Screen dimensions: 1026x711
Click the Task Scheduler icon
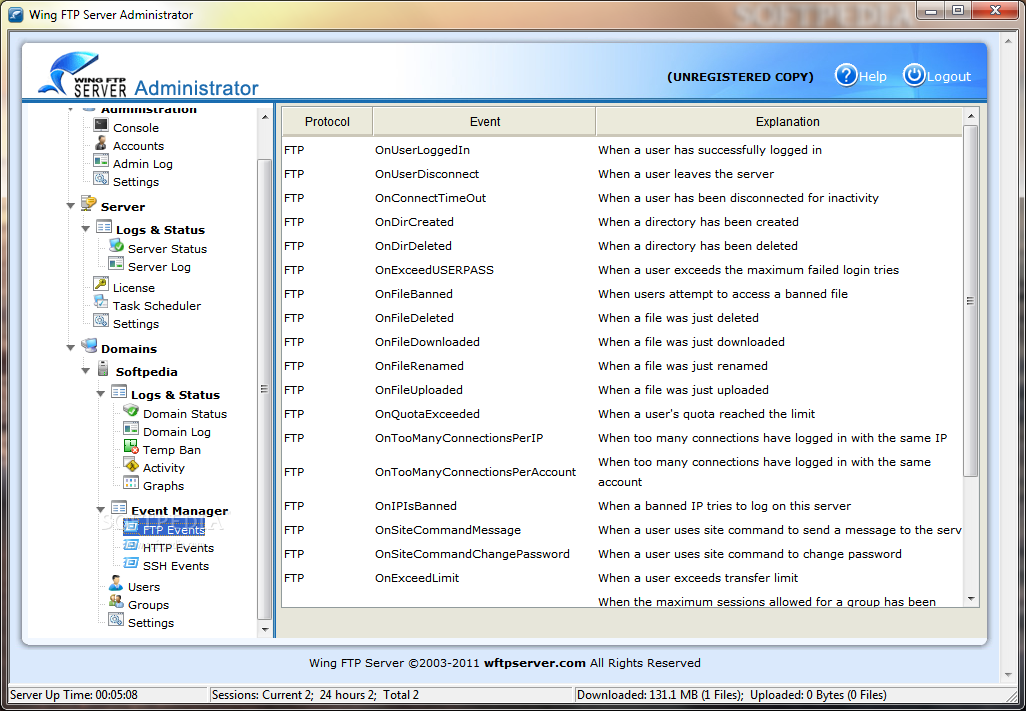(x=101, y=303)
